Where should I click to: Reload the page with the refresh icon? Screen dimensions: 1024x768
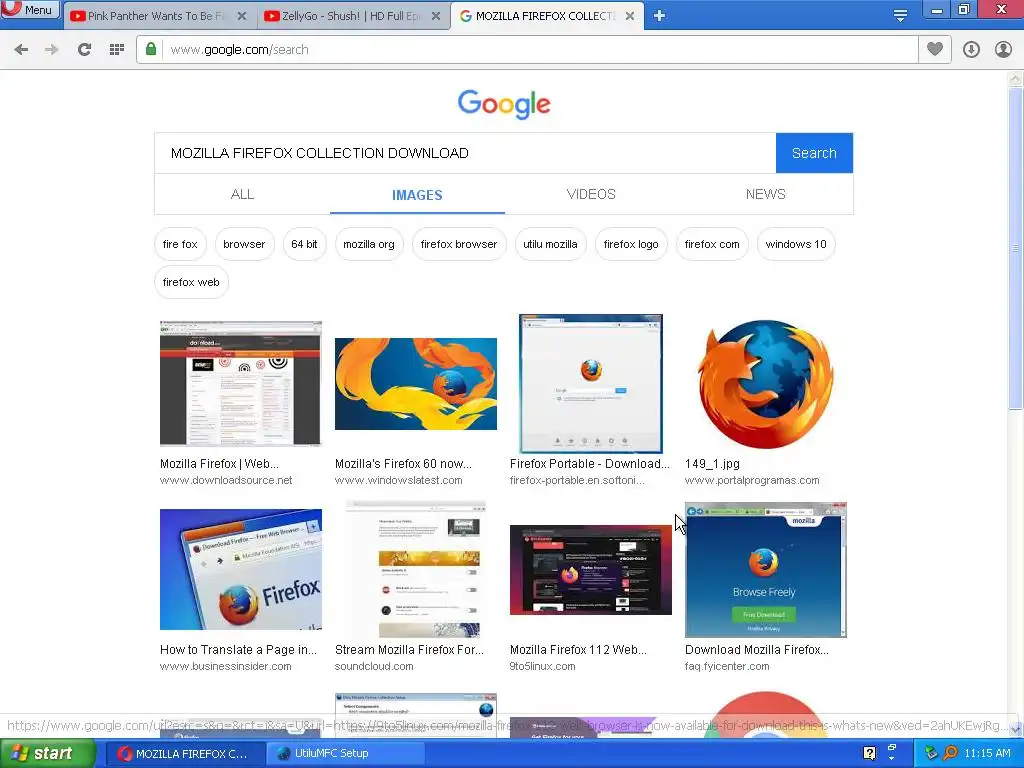84,50
